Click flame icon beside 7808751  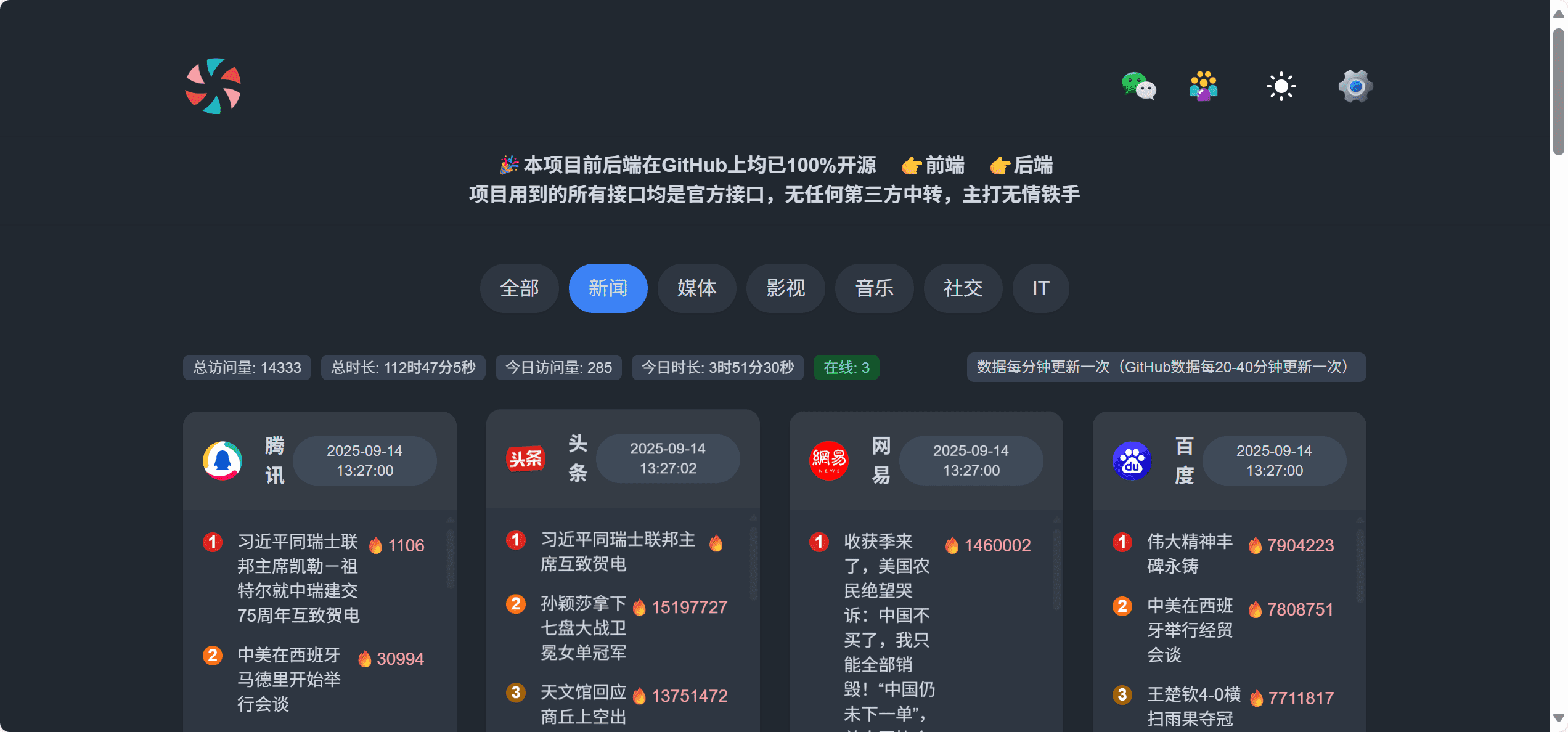(1255, 609)
